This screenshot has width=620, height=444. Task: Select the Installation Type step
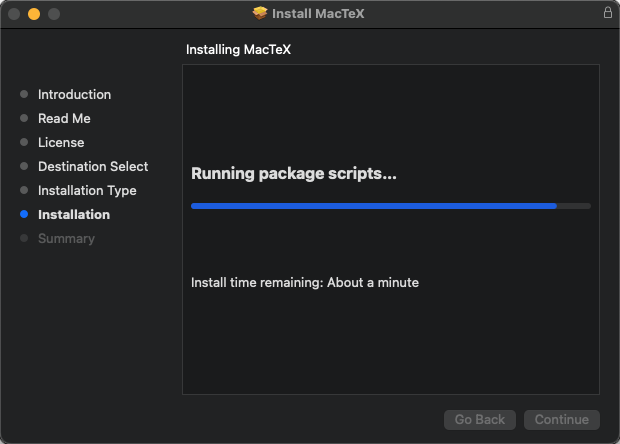(x=87, y=191)
